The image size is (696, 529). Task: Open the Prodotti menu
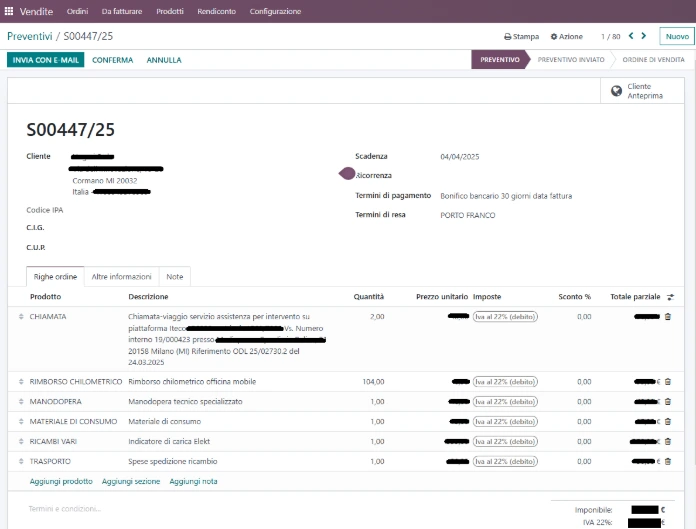[170, 11]
